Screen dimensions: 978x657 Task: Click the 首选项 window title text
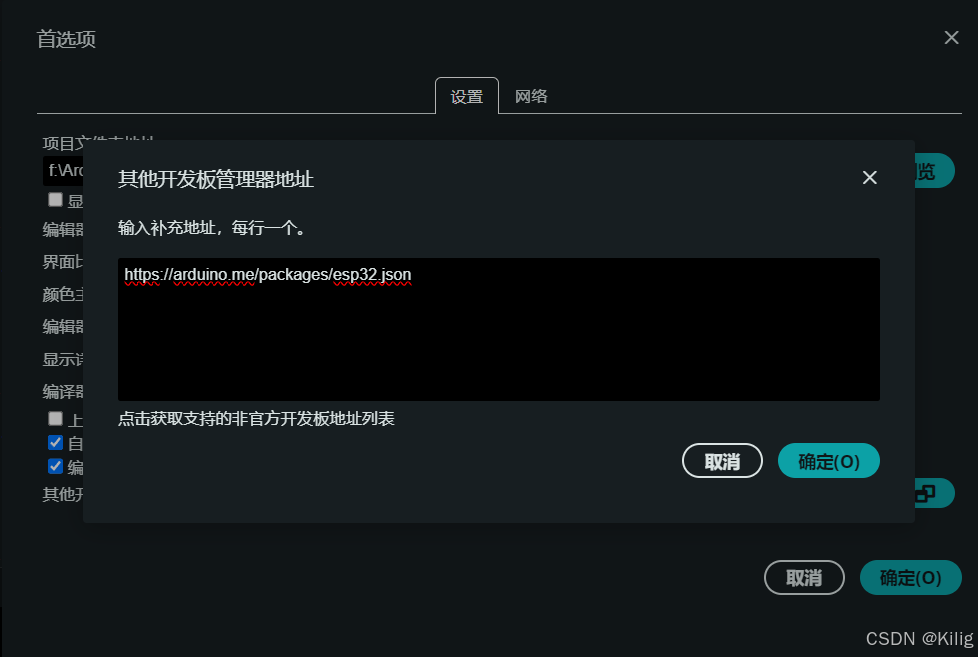click(66, 39)
